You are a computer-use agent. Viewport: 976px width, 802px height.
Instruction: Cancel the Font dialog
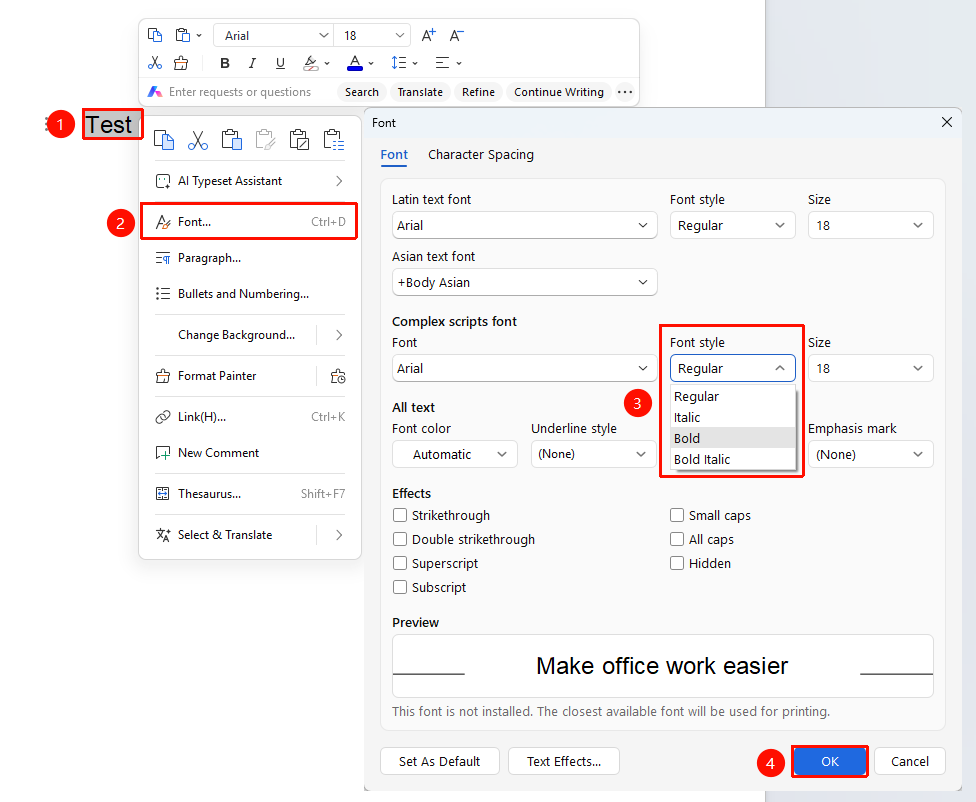click(909, 762)
